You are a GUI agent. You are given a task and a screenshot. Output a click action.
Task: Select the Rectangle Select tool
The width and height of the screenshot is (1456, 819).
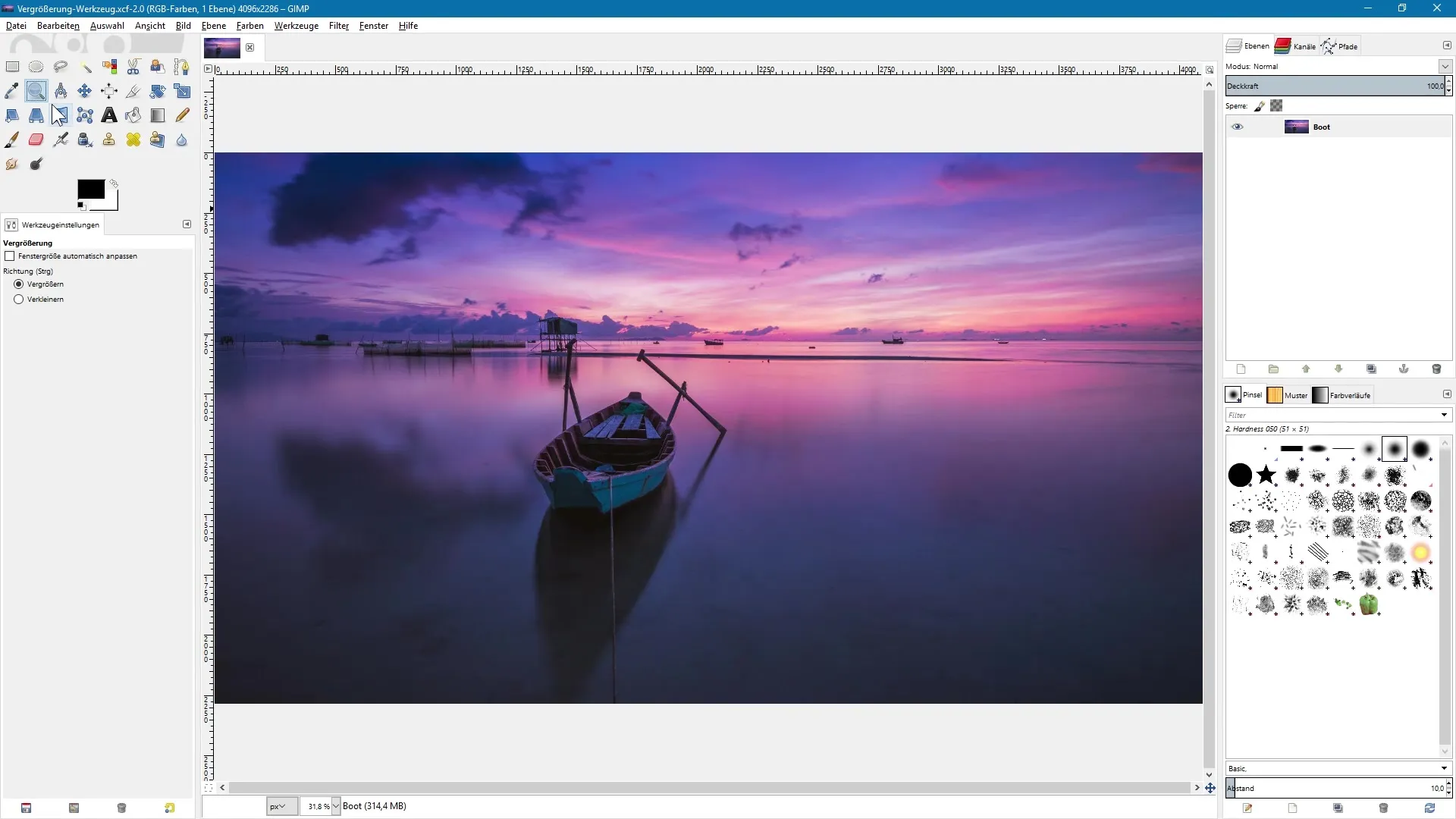tap(12, 67)
